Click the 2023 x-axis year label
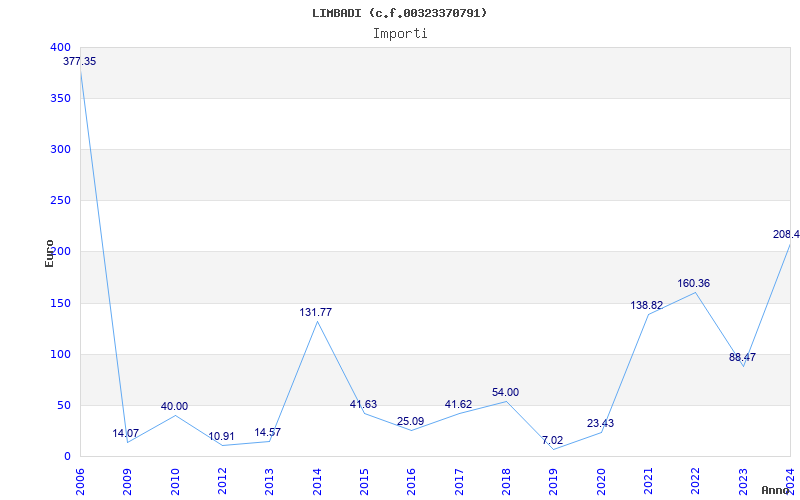The width and height of the screenshot is (800, 500). coord(743,482)
